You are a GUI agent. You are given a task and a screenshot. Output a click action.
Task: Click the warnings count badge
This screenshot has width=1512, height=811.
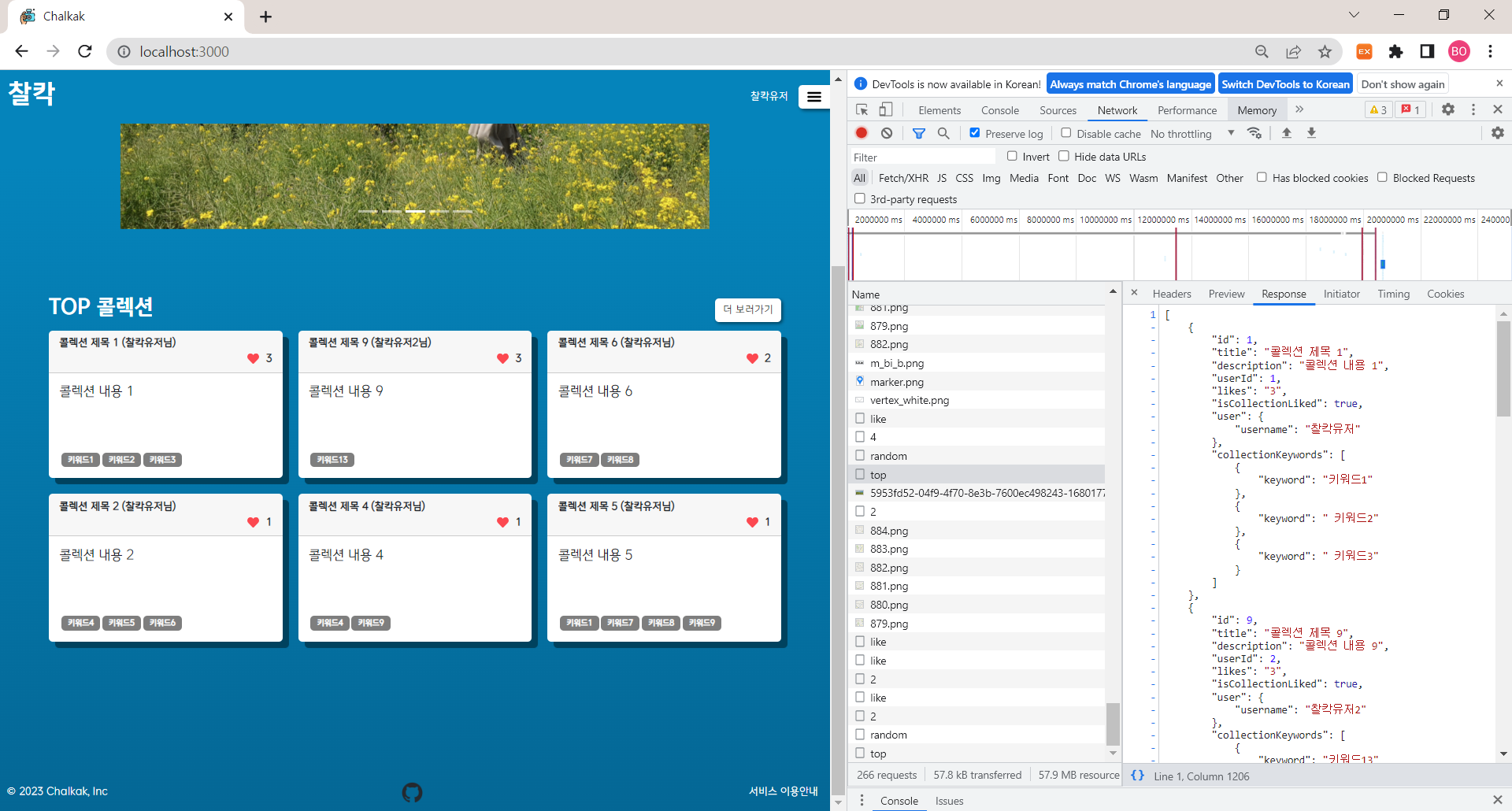[x=1378, y=109]
